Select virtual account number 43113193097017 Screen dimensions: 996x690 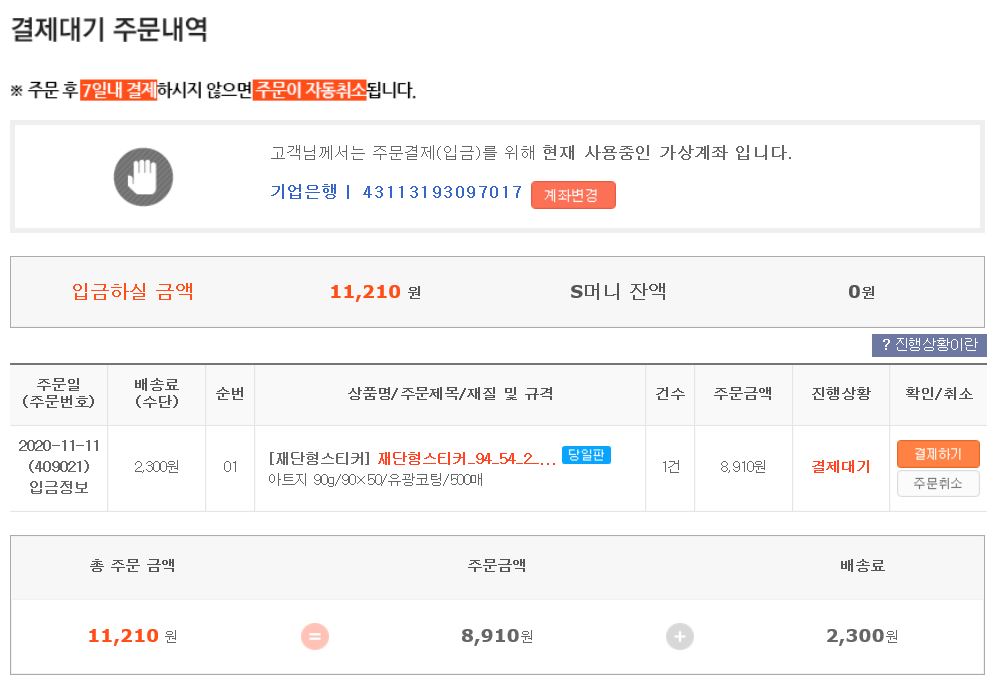point(442,192)
